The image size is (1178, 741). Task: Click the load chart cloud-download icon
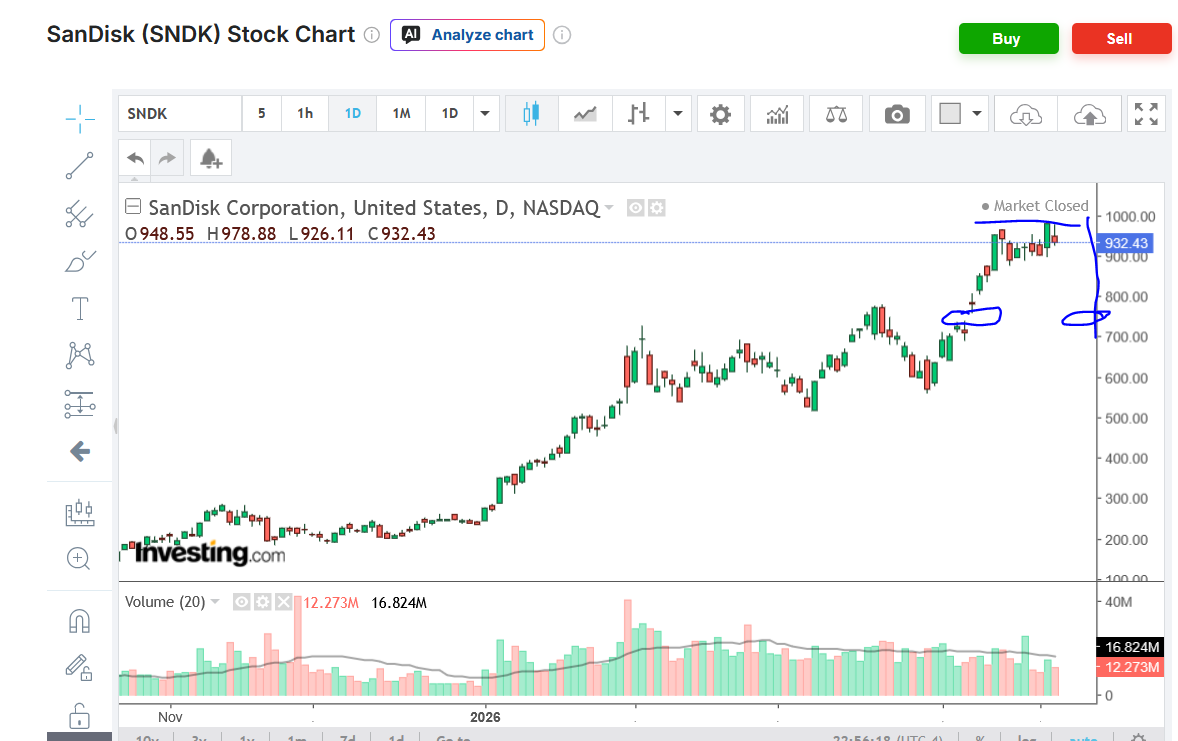1025,114
